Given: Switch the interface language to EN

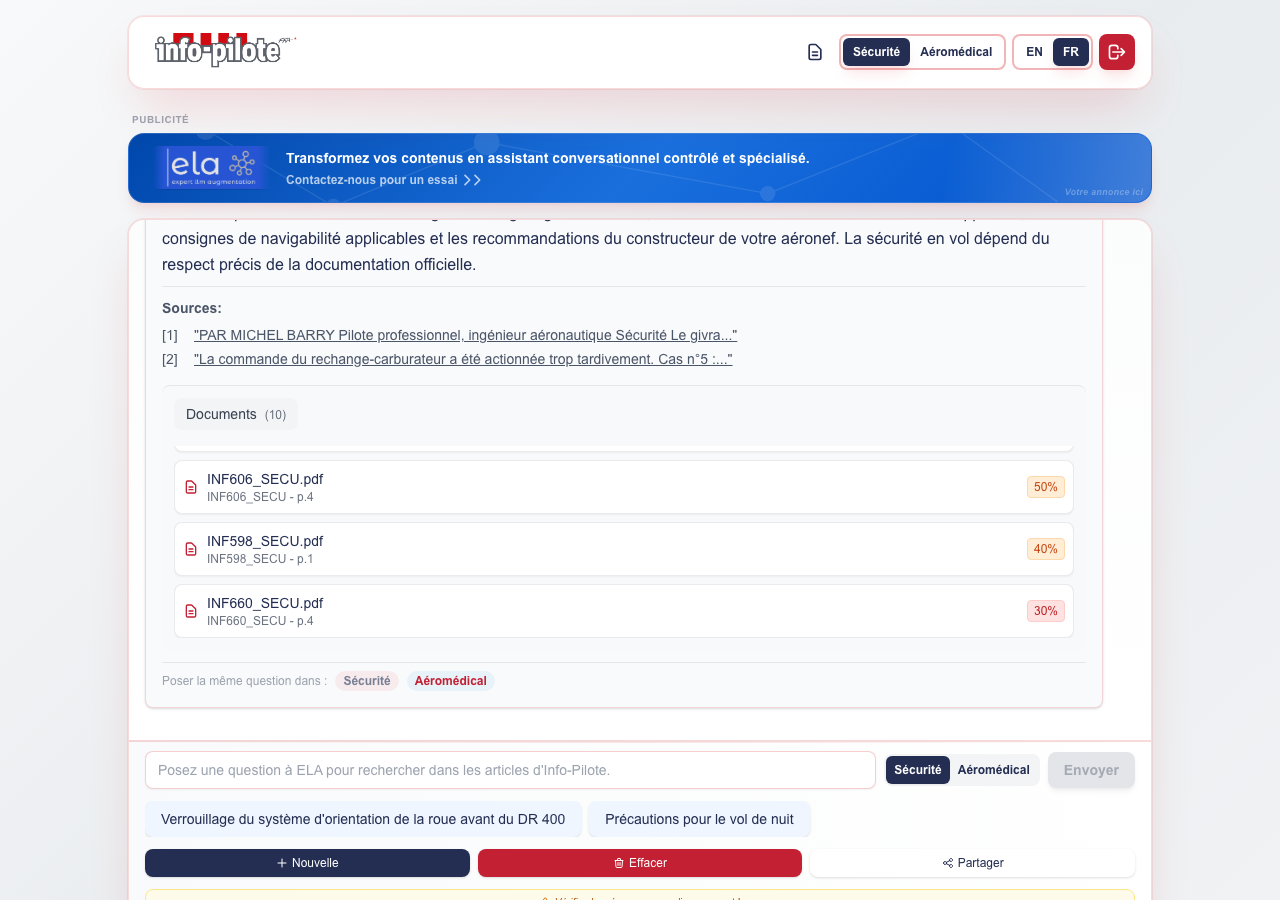Looking at the screenshot, I should point(1034,51).
